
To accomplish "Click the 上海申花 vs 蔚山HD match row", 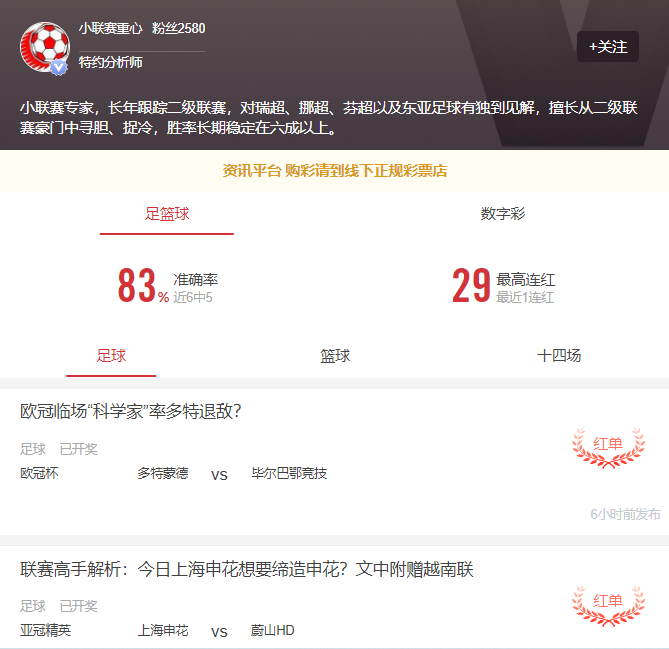I will coord(157,631).
